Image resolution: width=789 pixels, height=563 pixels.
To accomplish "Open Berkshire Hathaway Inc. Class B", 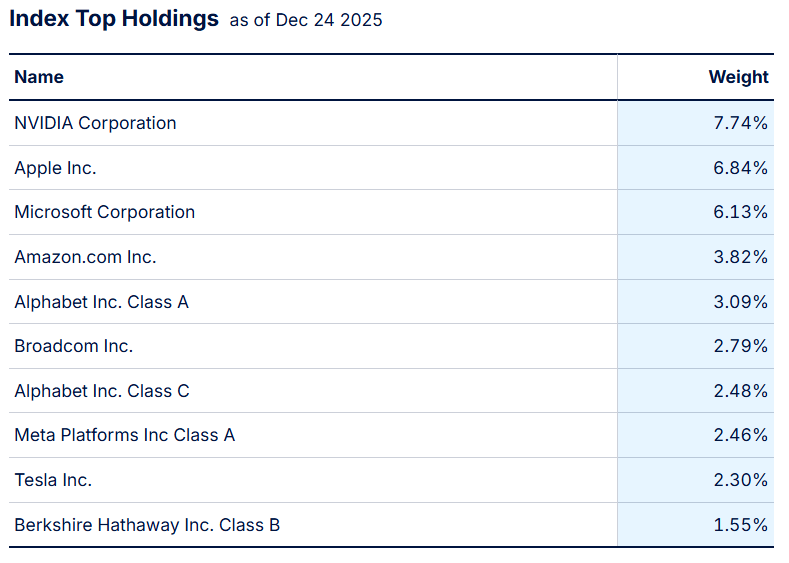I will pyautogui.click(x=147, y=525).
